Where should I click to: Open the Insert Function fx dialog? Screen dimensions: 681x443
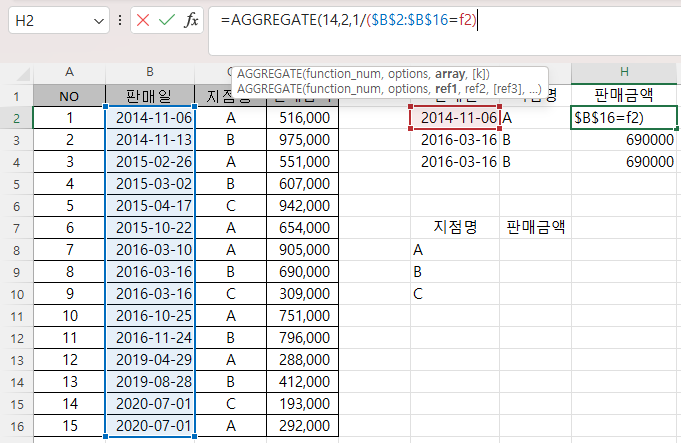pyautogui.click(x=191, y=20)
